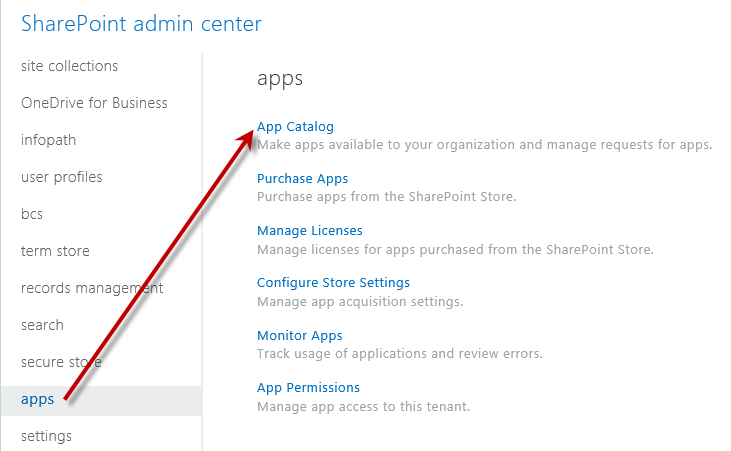
Task: Click text 'Manage app access to this tenant.'
Action: [363, 407]
